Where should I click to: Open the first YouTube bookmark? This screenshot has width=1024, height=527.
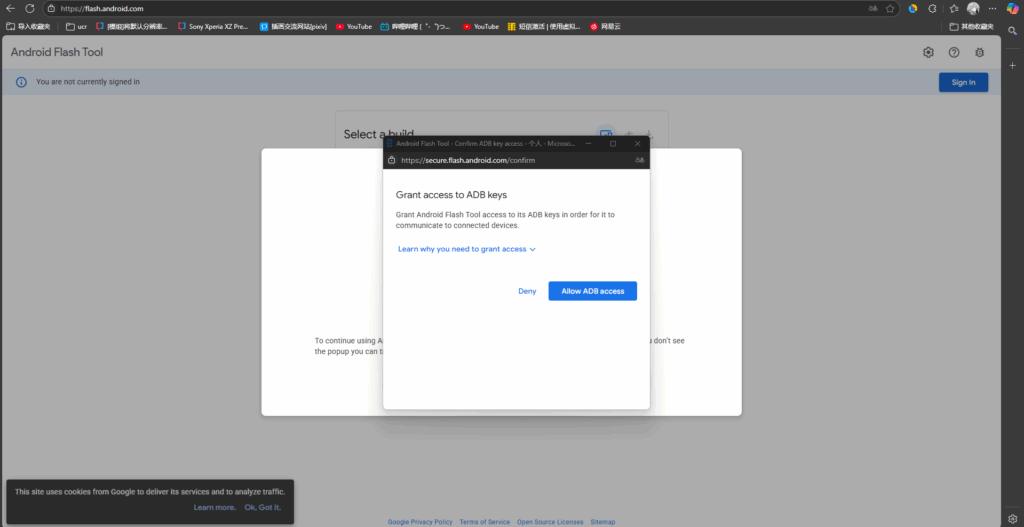coord(353,27)
